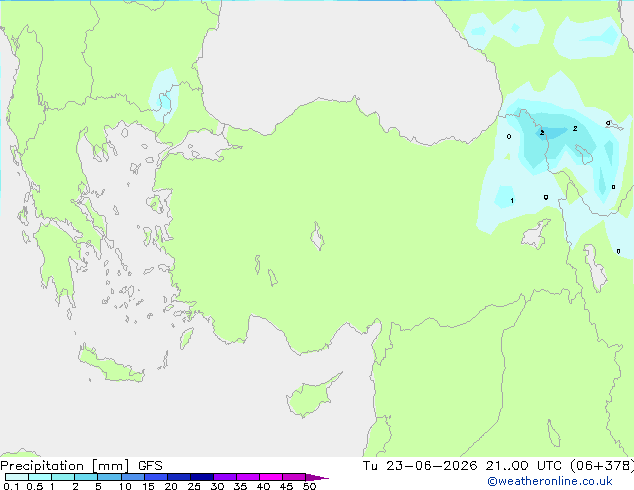
Task: Click the '(06+378)' forecast run text
Action: point(602,466)
